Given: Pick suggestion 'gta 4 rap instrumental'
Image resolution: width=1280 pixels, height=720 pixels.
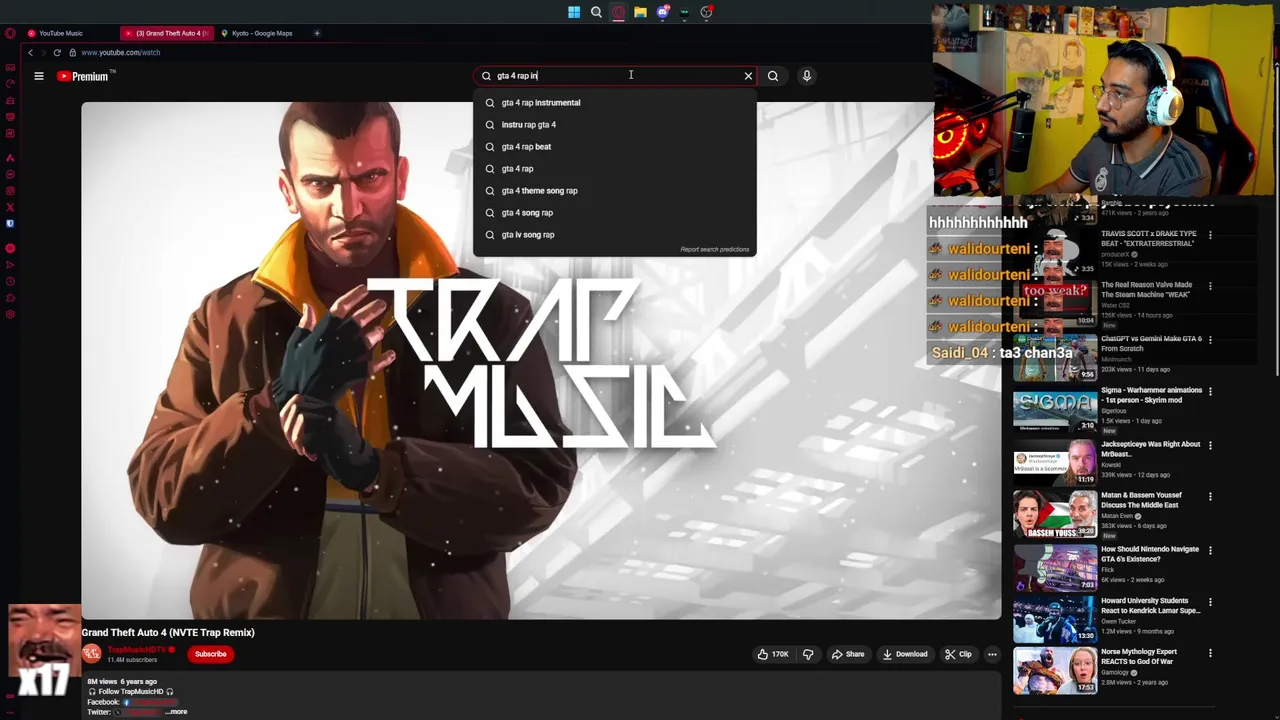Looking at the screenshot, I should point(615,102).
